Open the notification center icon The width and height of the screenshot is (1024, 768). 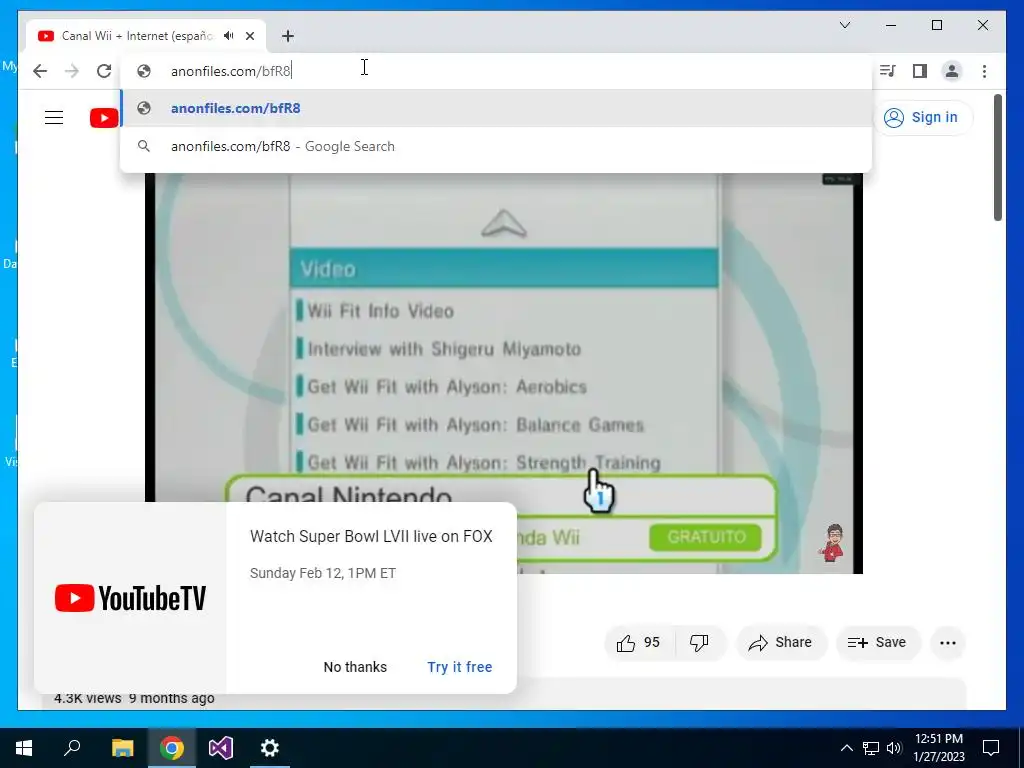click(x=991, y=748)
